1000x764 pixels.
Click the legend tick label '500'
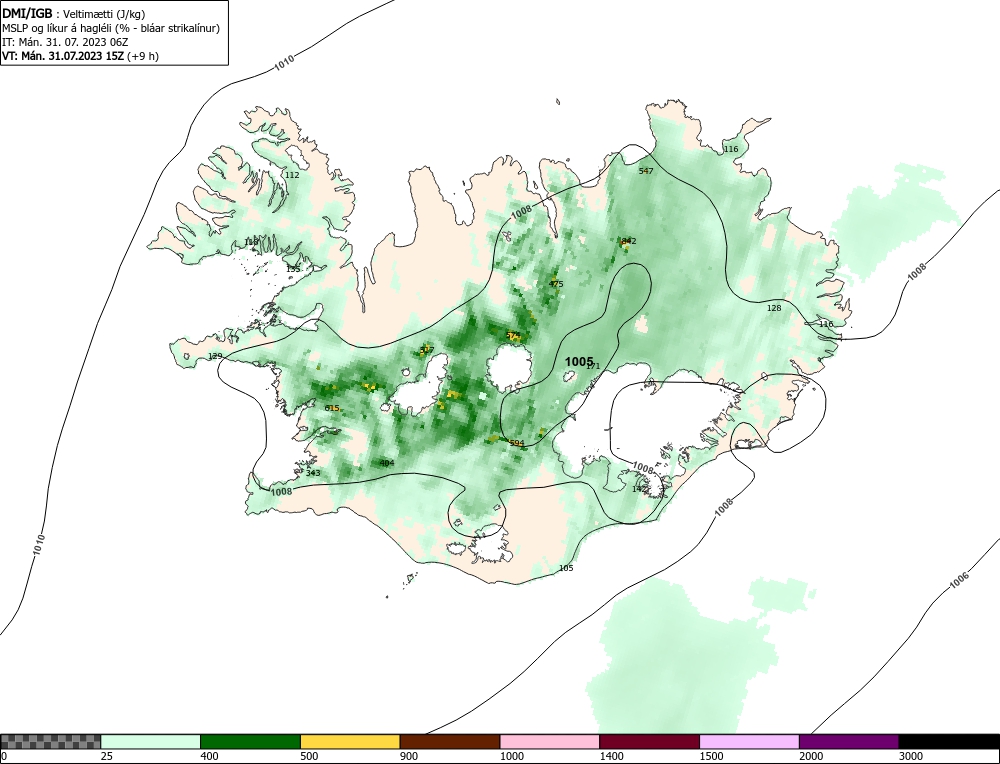coord(309,756)
